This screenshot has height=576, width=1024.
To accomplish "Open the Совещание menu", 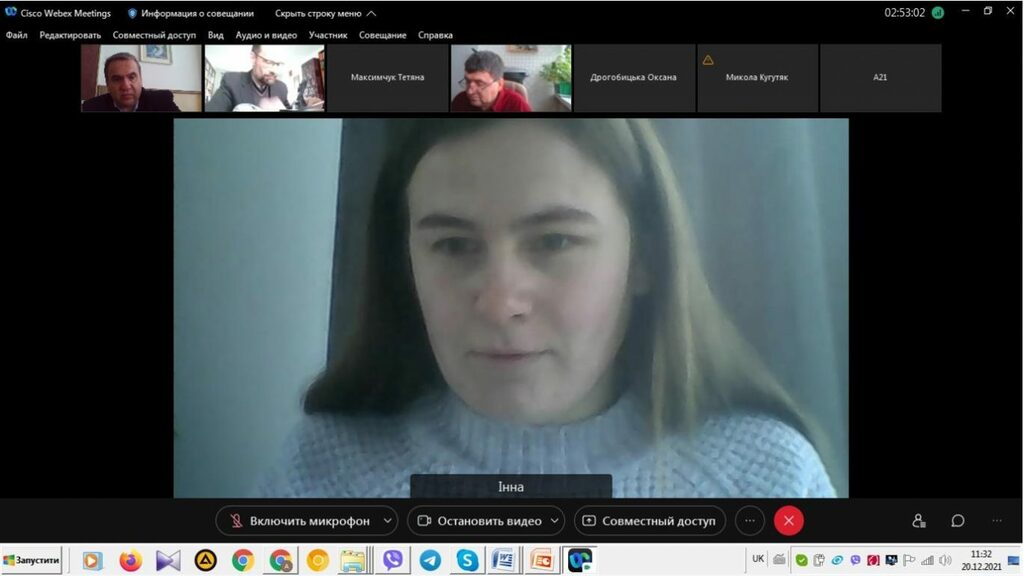I will [x=383, y=35].
